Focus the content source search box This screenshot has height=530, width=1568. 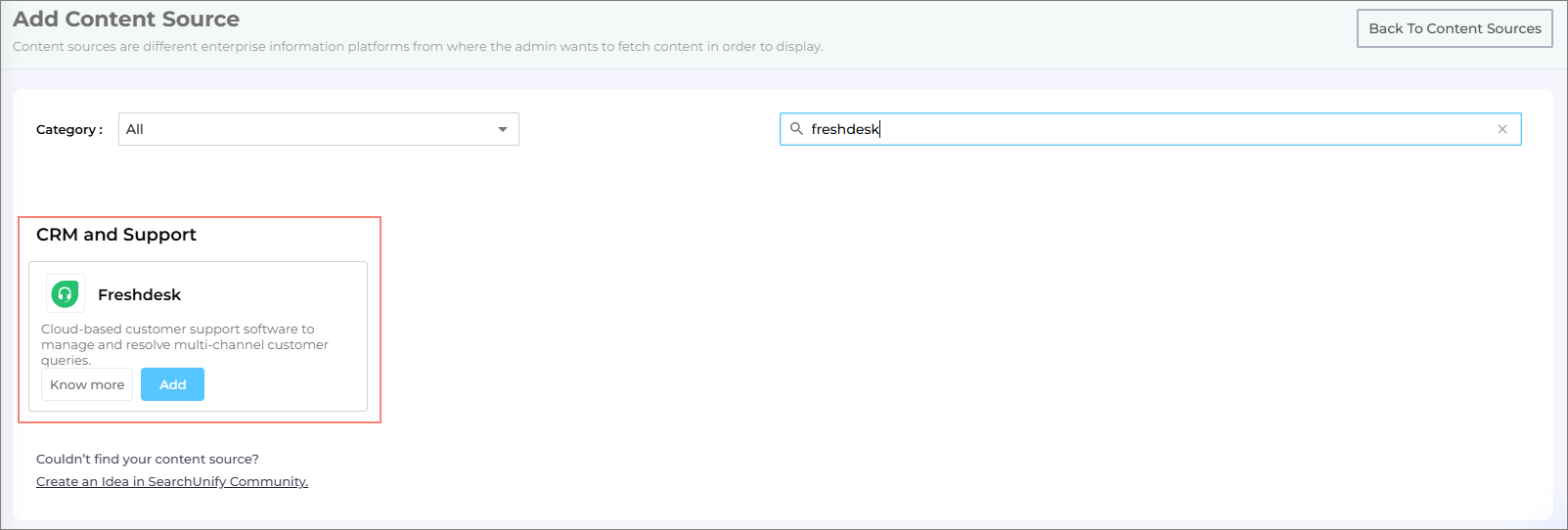(1174, 129)
